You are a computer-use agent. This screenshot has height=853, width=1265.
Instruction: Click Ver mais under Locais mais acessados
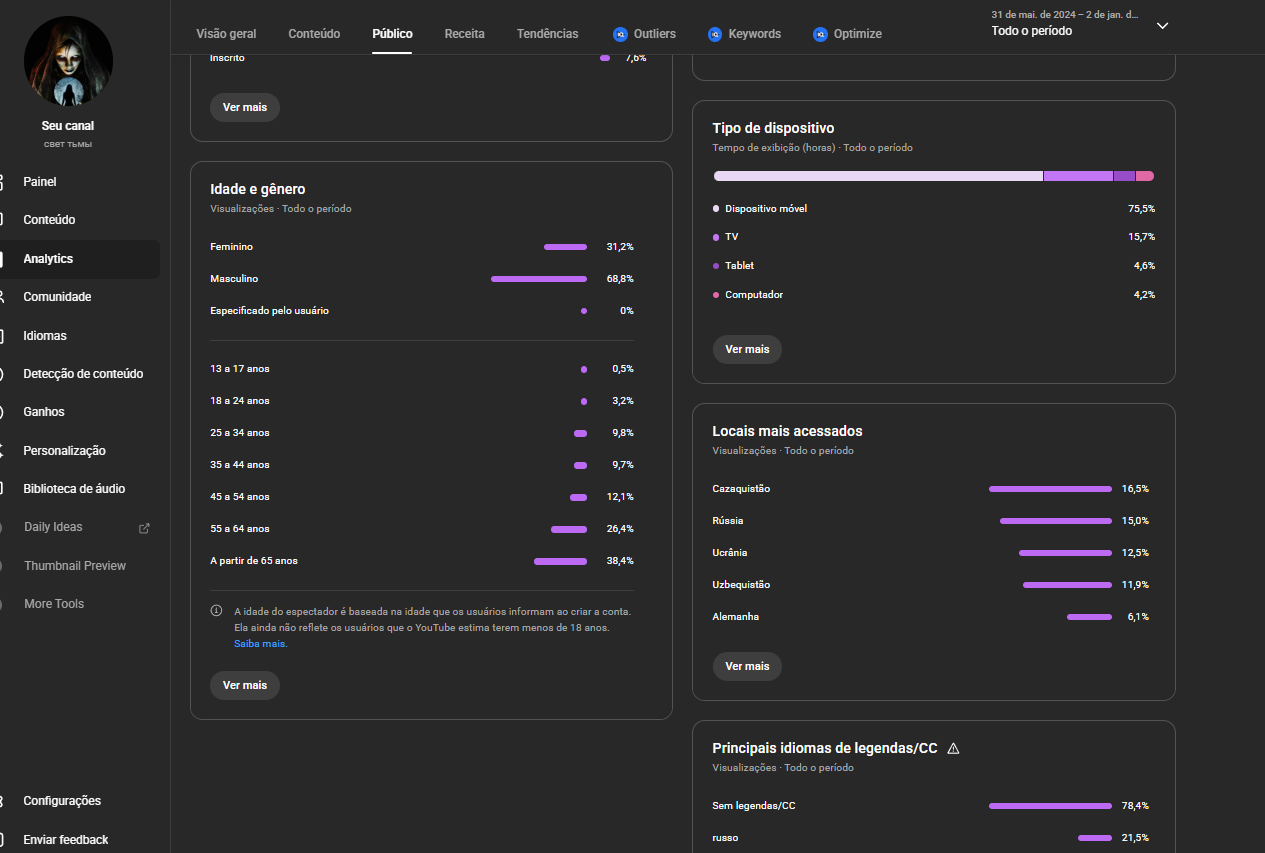[x=747, y=666]
